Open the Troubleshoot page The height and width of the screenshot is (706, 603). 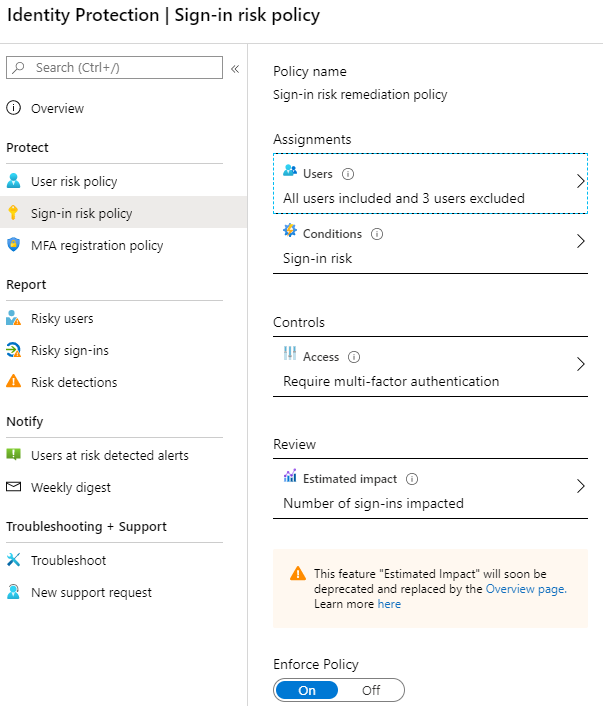click(123, 560)
